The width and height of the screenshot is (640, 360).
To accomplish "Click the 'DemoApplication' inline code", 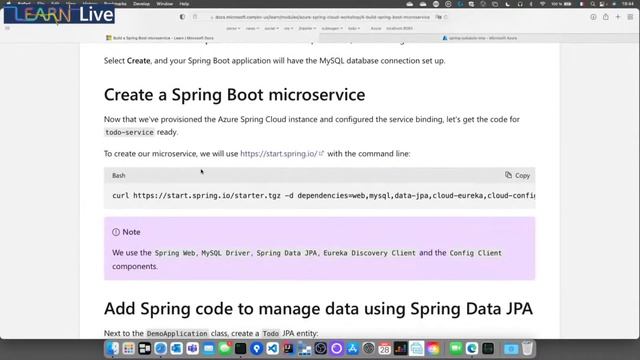I will [x=177, y=333].
